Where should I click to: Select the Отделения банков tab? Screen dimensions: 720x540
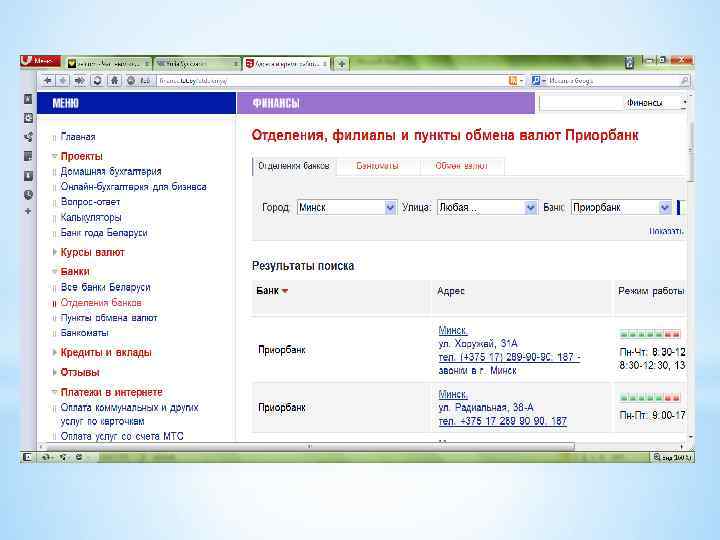click(294, 166)
